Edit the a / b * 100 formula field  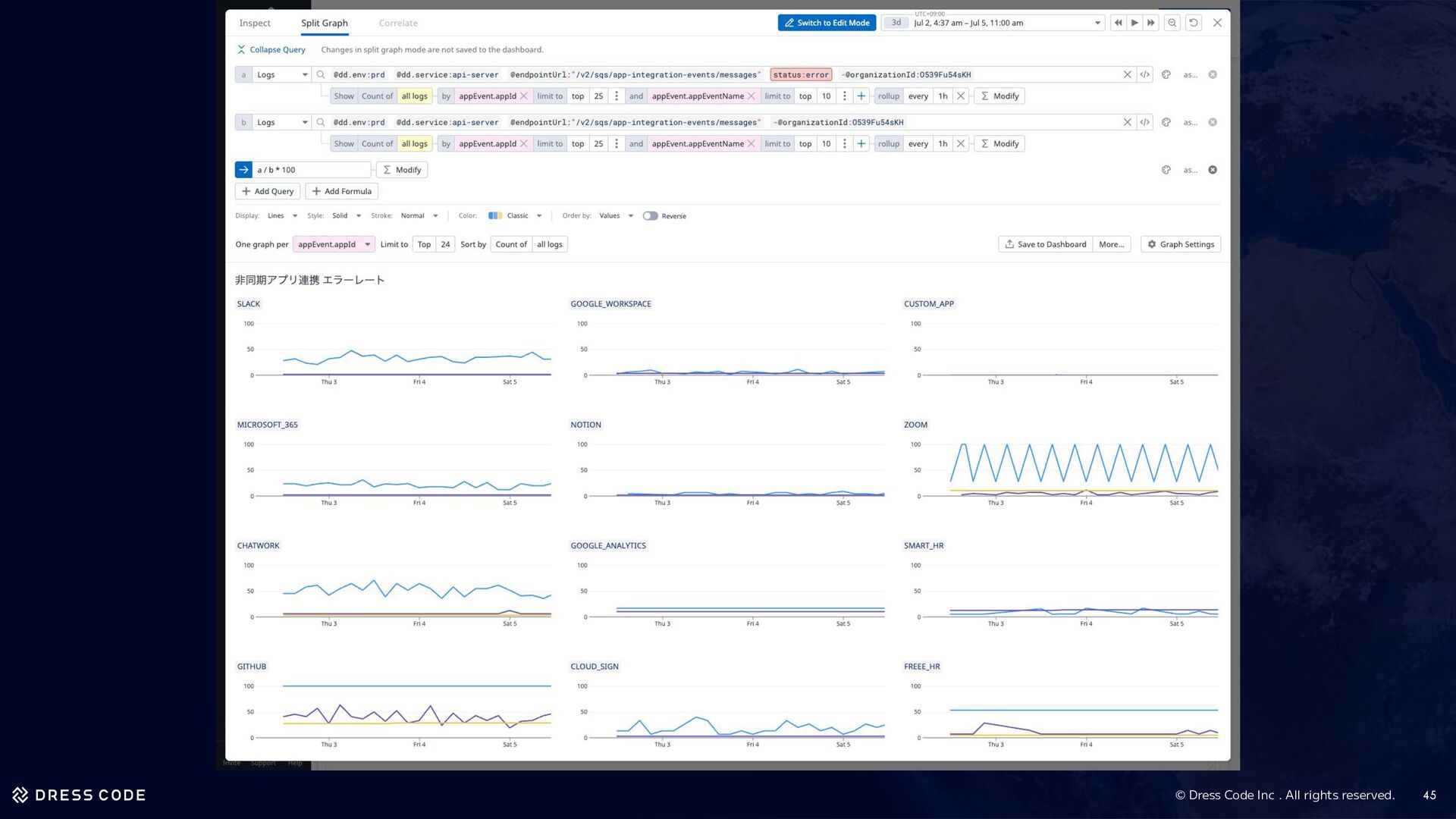click(x=312, y=170)
